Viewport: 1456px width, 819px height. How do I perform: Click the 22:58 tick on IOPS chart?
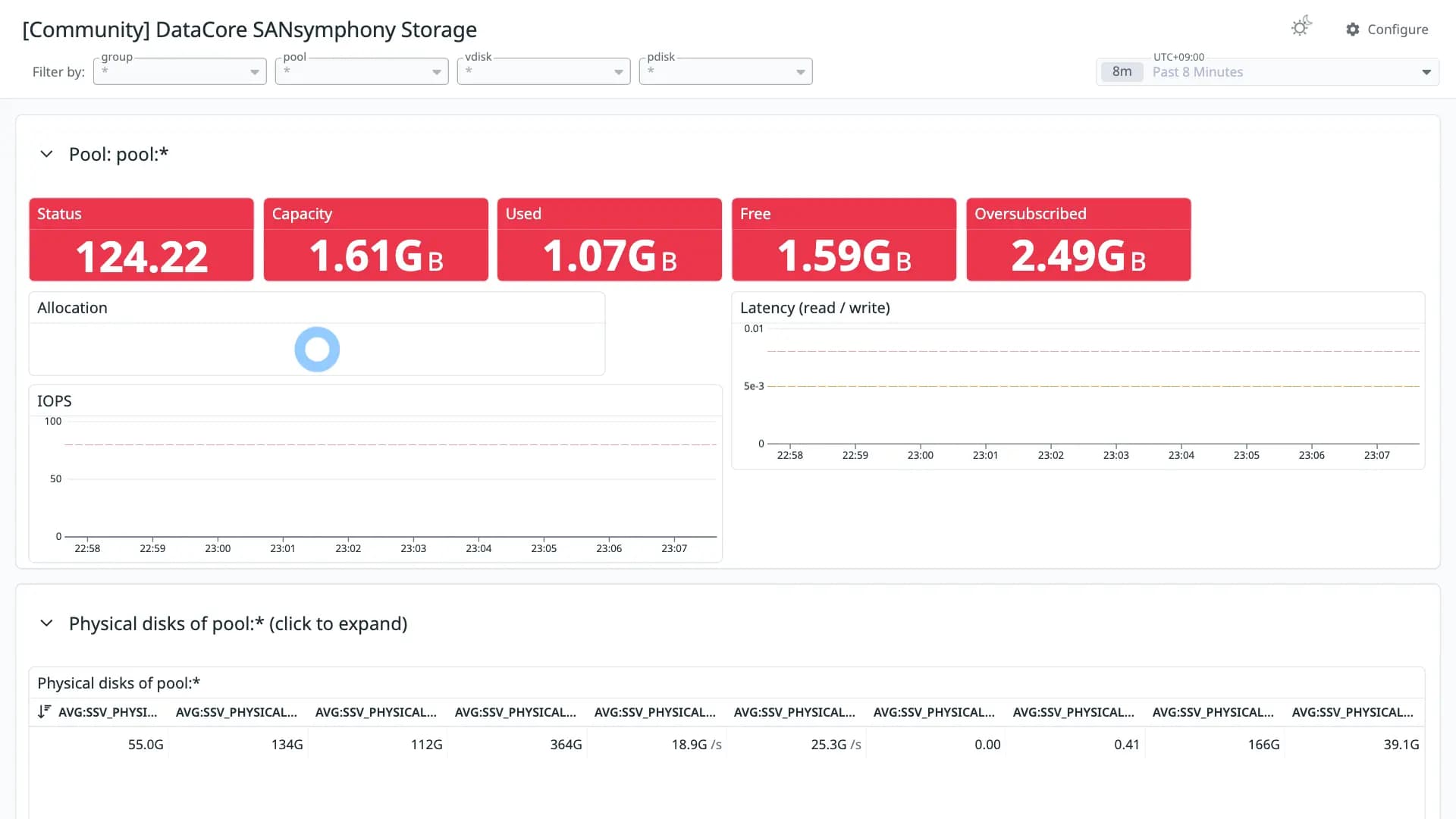(x=87, y=548)
